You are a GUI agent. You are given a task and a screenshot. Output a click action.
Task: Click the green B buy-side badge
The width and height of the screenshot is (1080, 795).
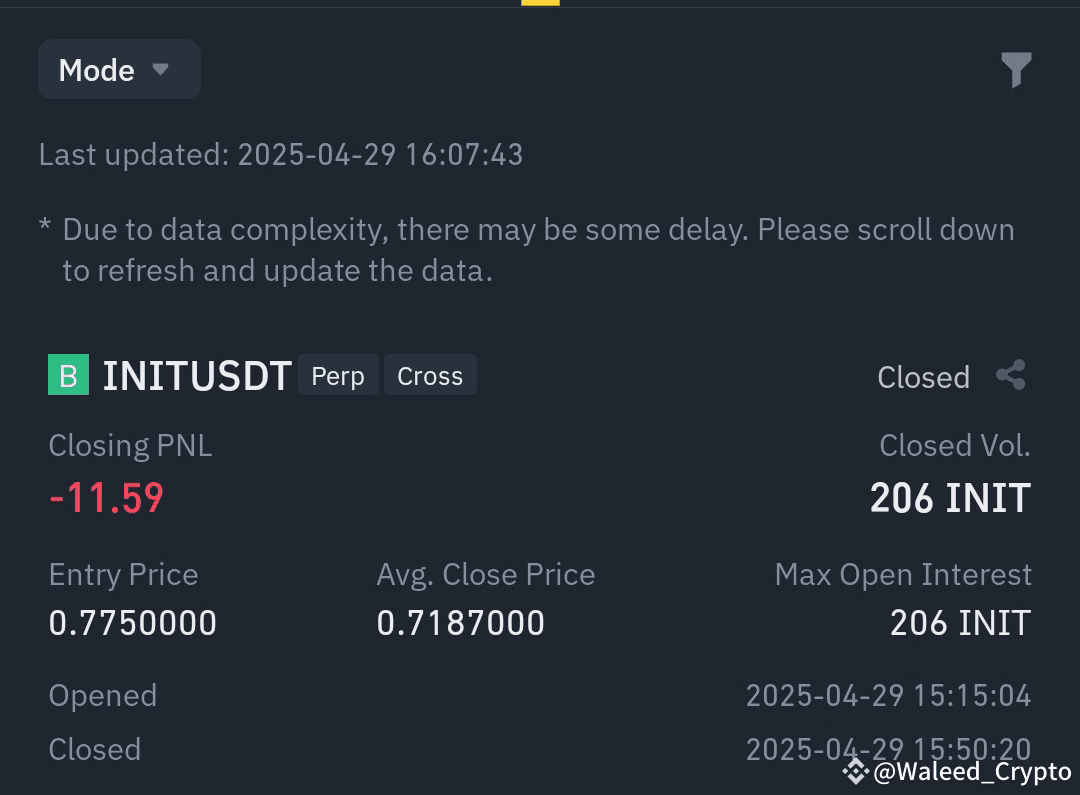pyautogui.click(x=68, y=375)
